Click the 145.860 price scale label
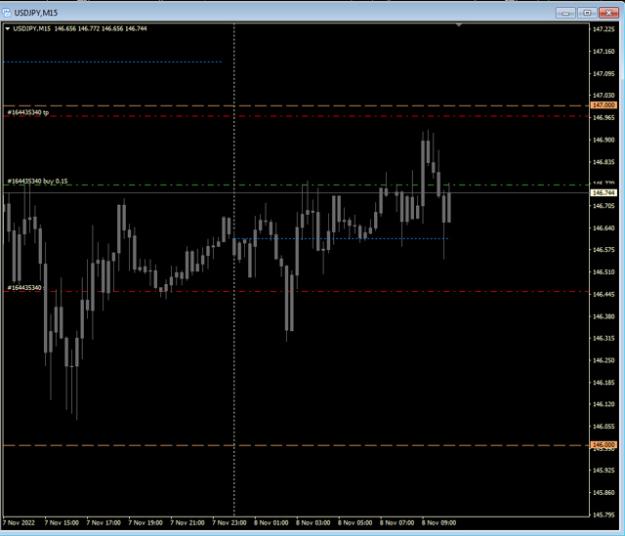This screenshot has width=625, height=536. pos(603,493)
